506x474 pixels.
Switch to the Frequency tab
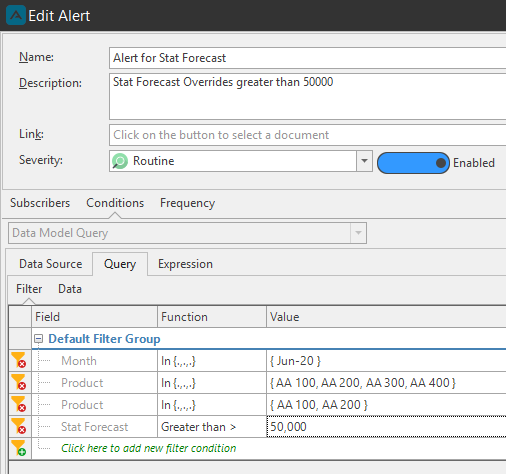click(x=187, y=203)
